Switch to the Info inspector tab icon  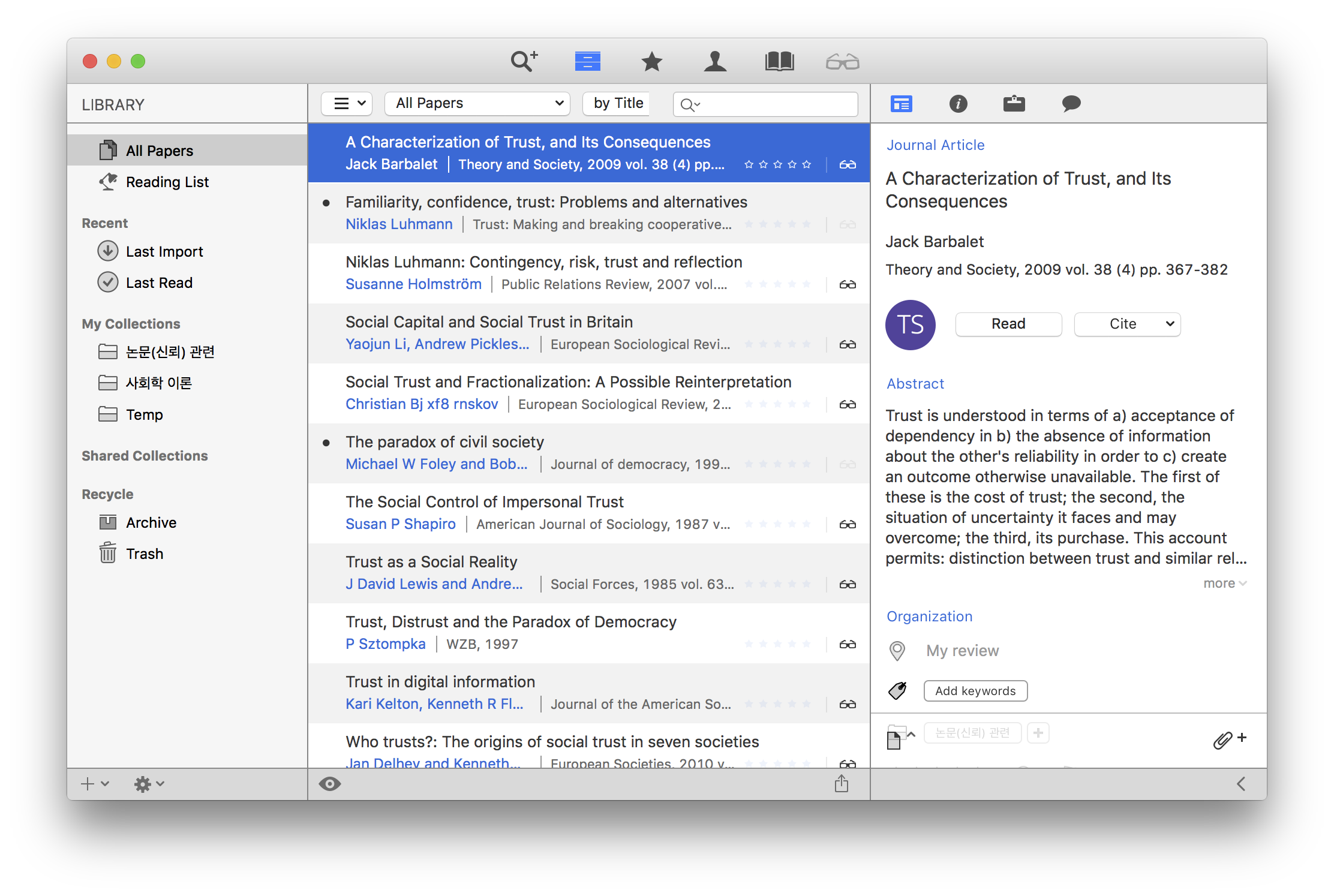tap(958, 104)
